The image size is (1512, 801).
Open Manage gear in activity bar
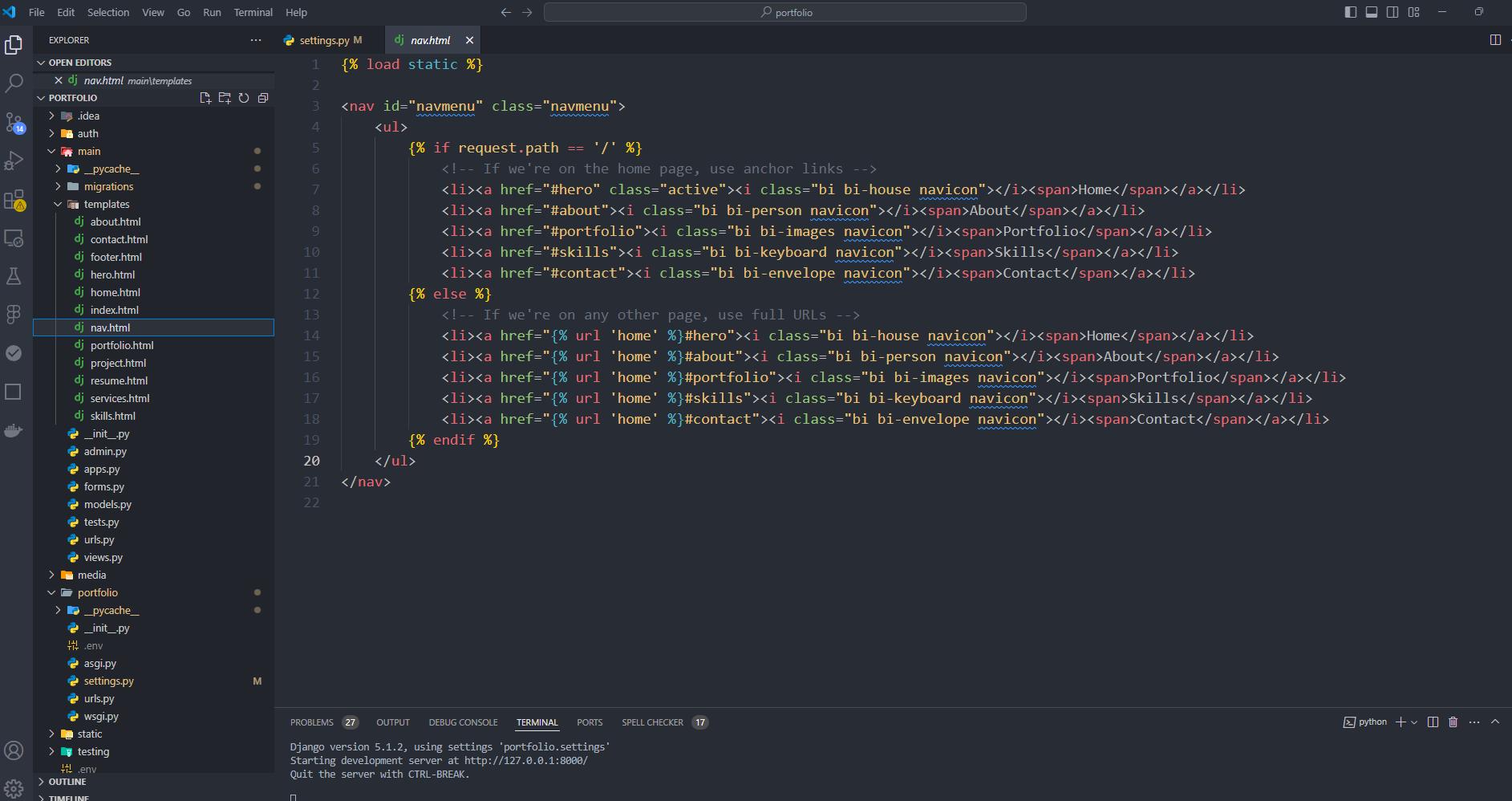click(14, 788)
